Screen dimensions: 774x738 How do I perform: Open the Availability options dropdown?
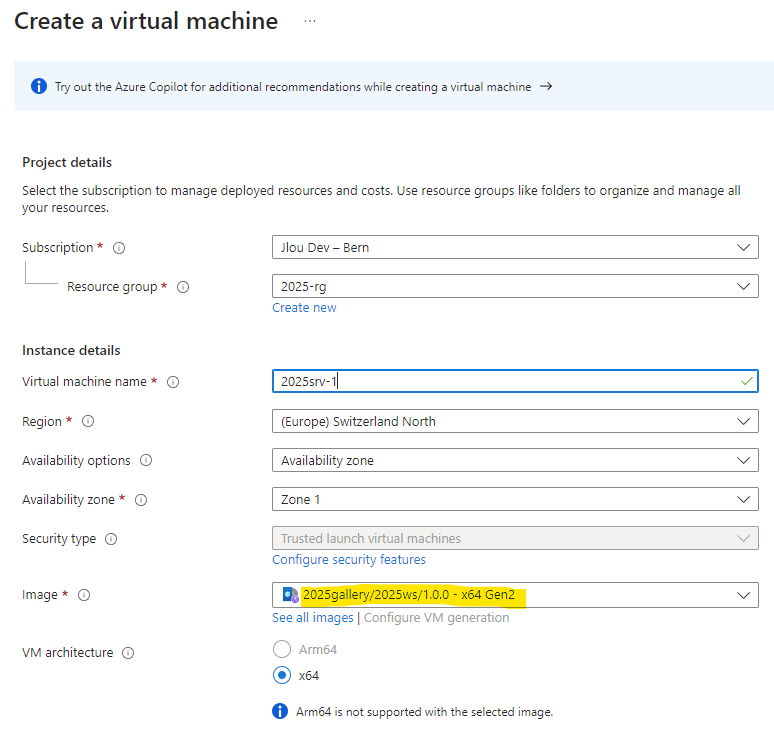(x=515, y=460)
